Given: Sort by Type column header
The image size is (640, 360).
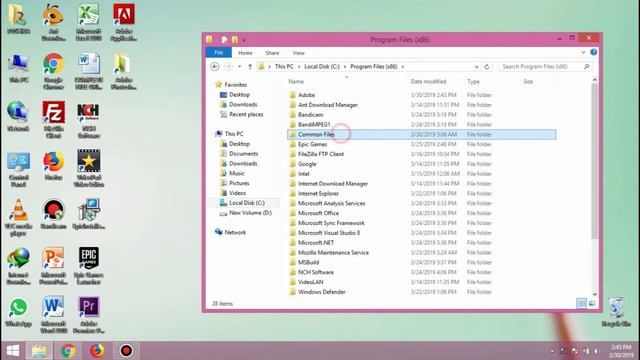Looking at the screenshot, I should pyautogui.click(x=473, y=82).
